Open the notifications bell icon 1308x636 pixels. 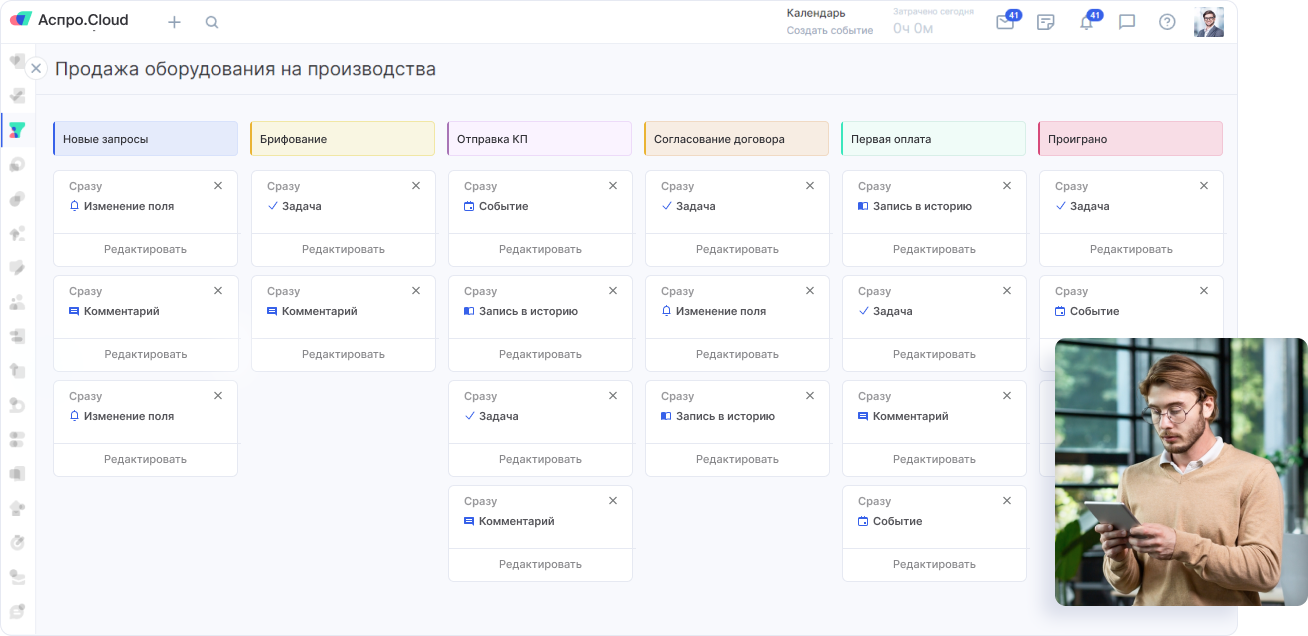point(1086,22)
